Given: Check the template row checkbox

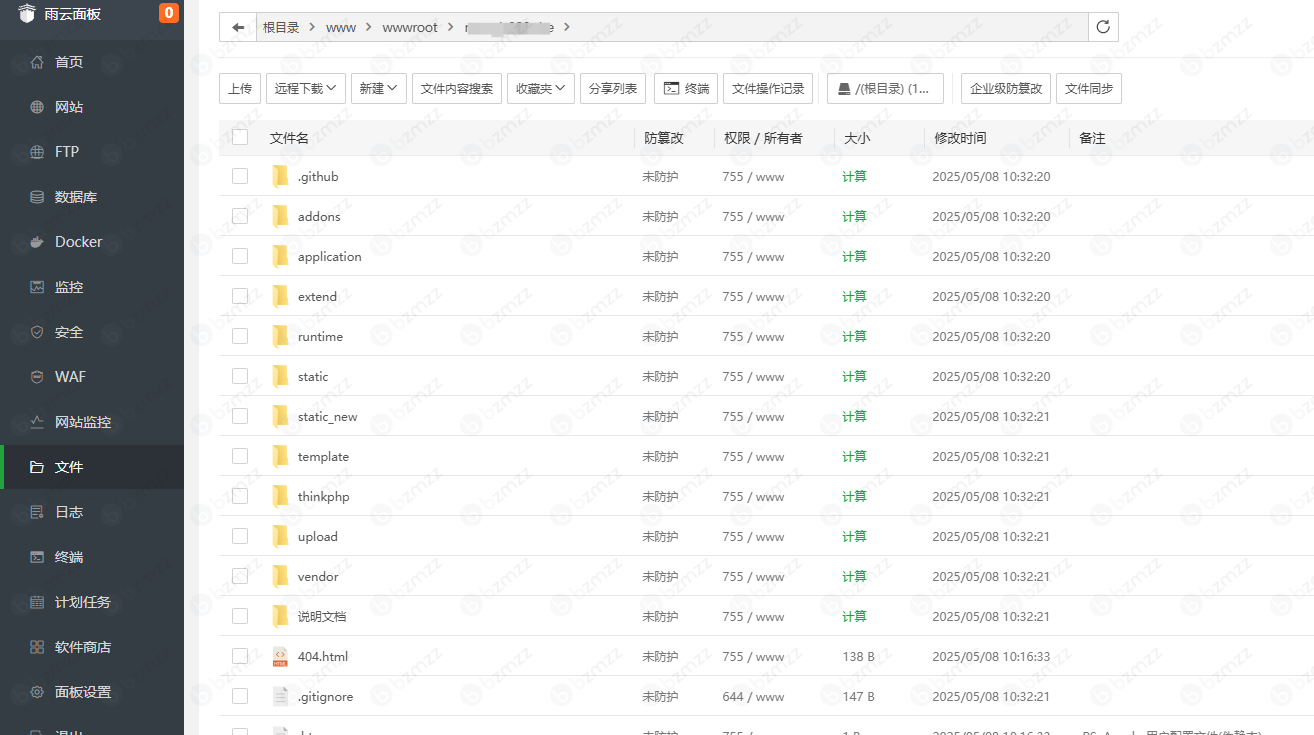Looking at the screenshot, I should pos(240,456).
